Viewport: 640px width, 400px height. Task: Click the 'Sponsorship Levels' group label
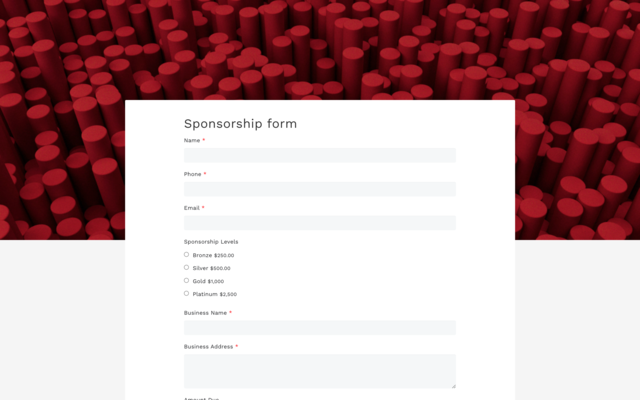point(211,242)
